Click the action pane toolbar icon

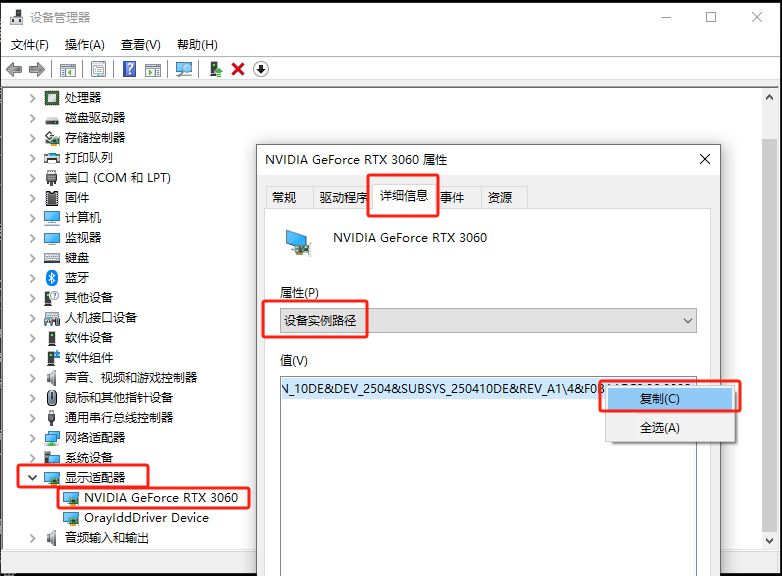153,70
